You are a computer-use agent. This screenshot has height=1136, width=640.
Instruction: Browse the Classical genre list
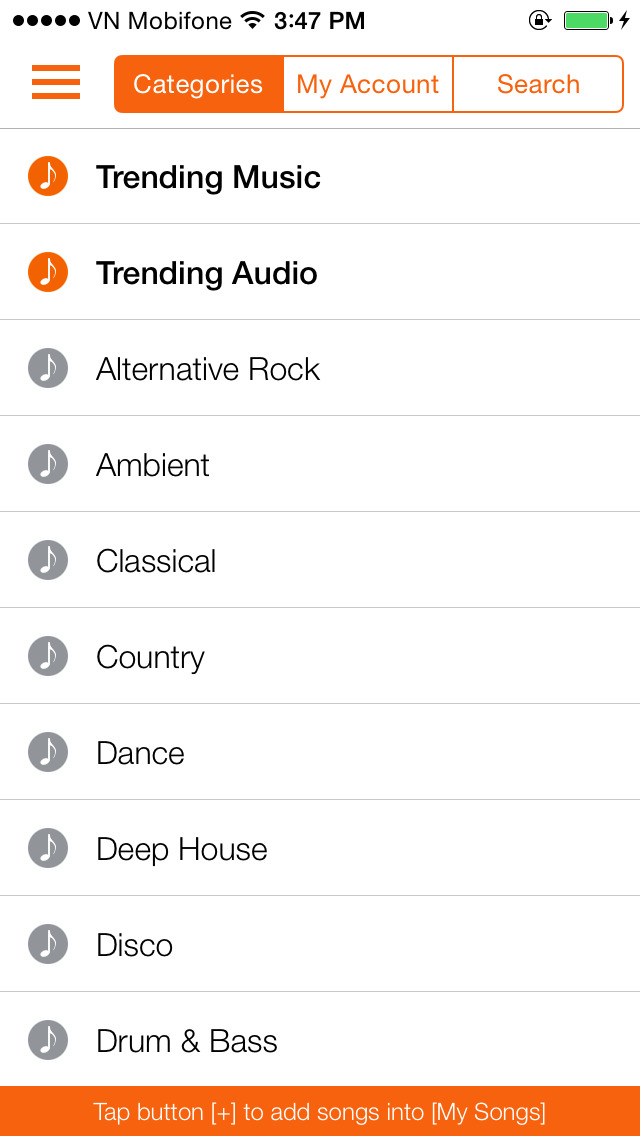[x=156, y=561]
